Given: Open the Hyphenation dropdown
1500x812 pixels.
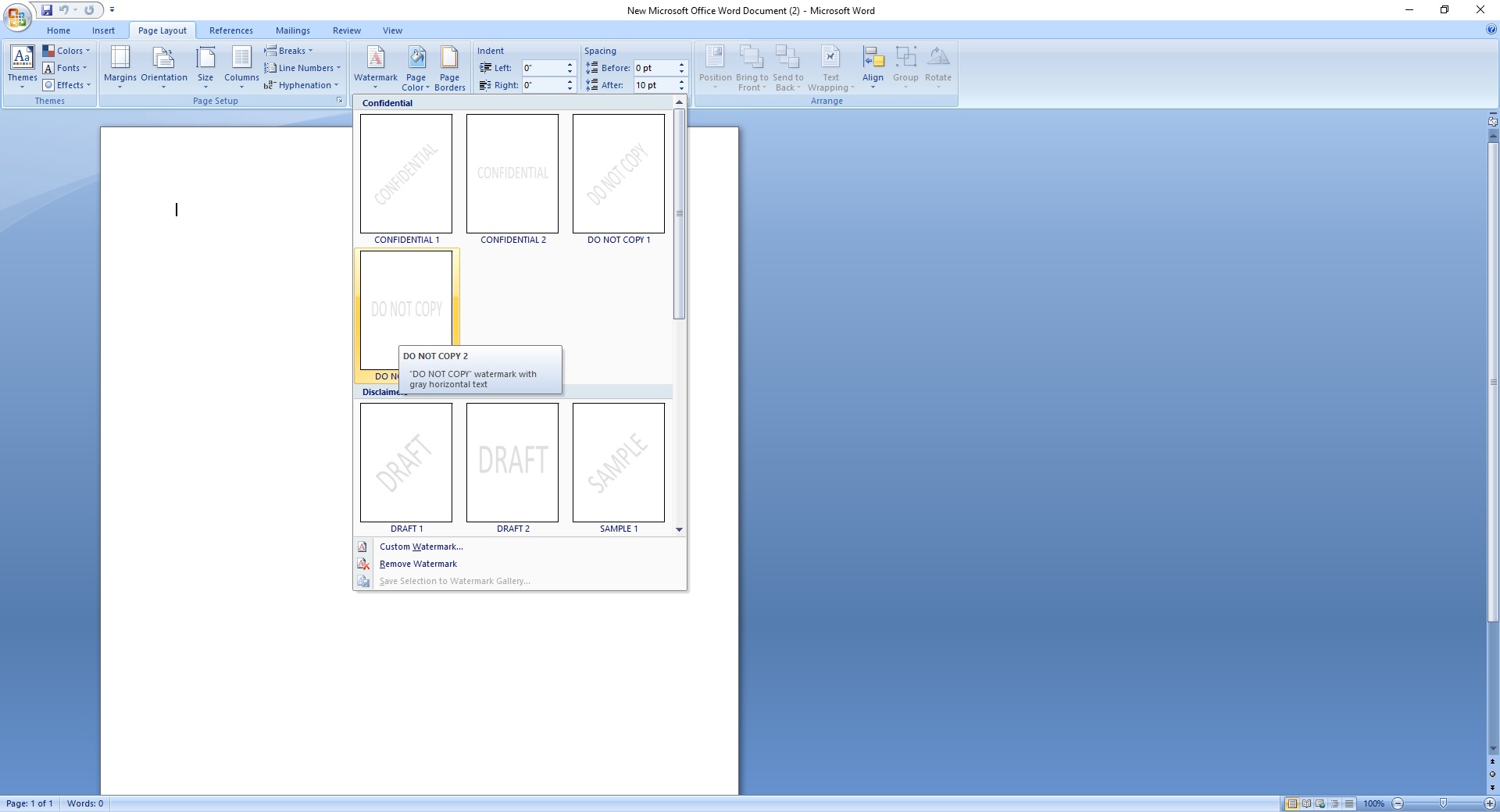Looking at the screenshot, I should point(302,85).
